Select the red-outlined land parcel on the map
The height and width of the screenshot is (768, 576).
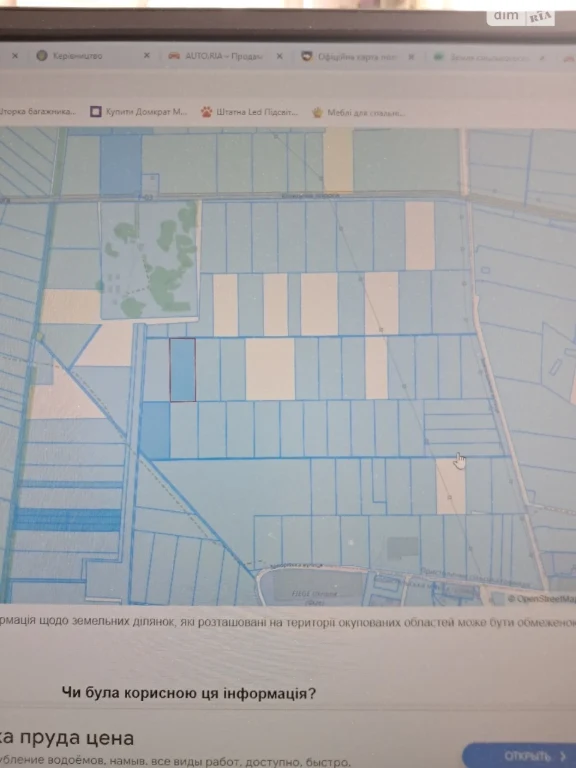[x=183, y=370]
